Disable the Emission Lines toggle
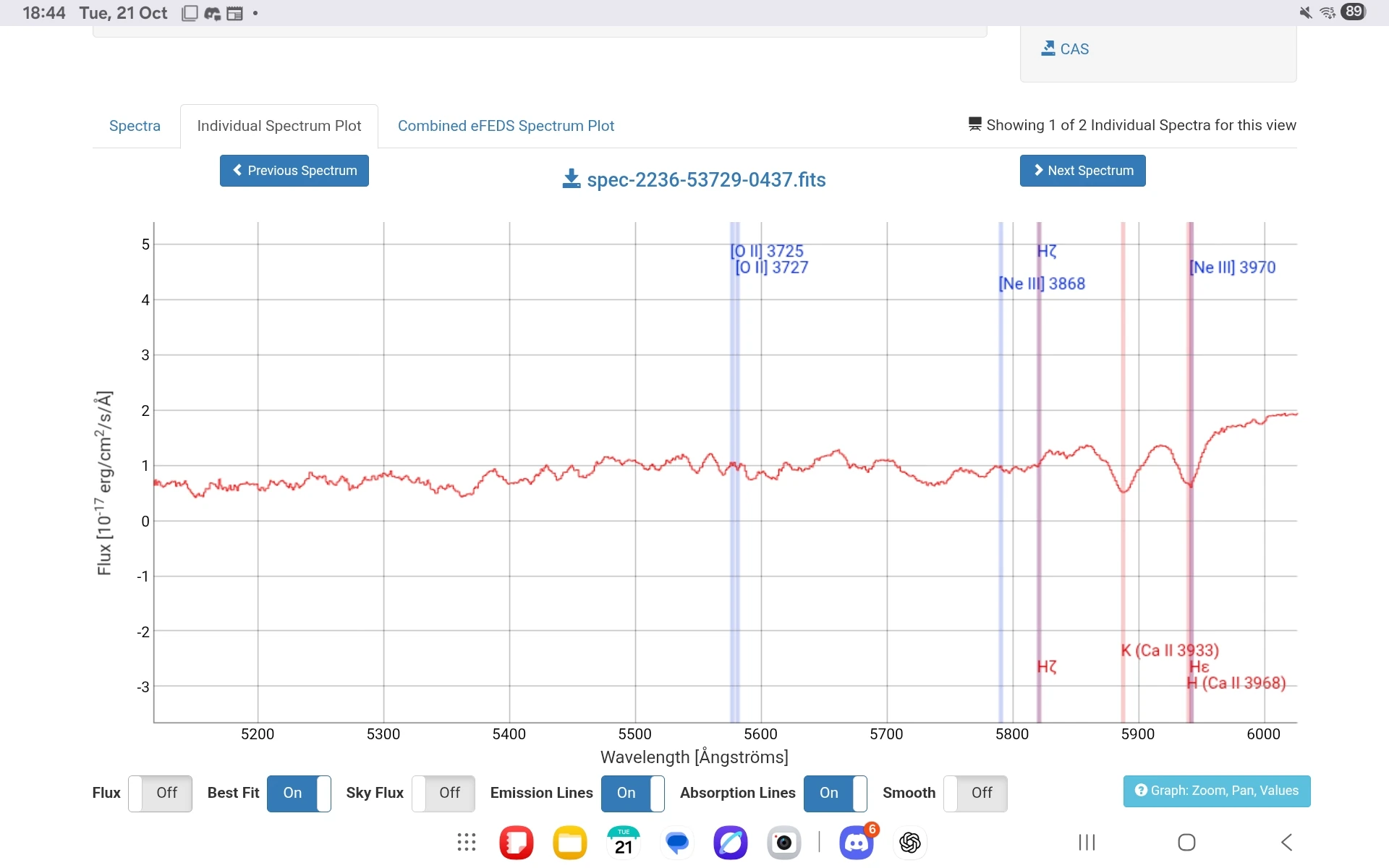 (x=632, y=793)
